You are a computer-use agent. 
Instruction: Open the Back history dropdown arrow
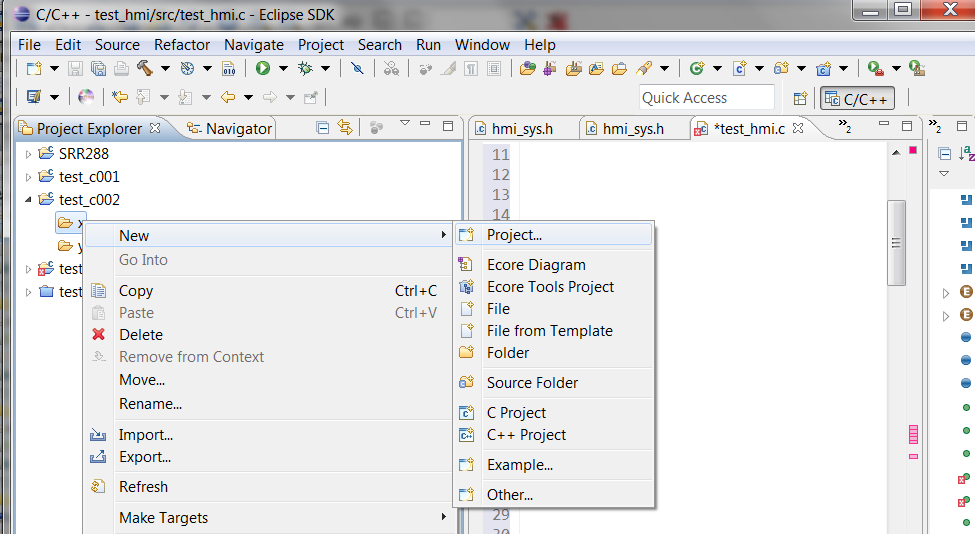point(248,97)
